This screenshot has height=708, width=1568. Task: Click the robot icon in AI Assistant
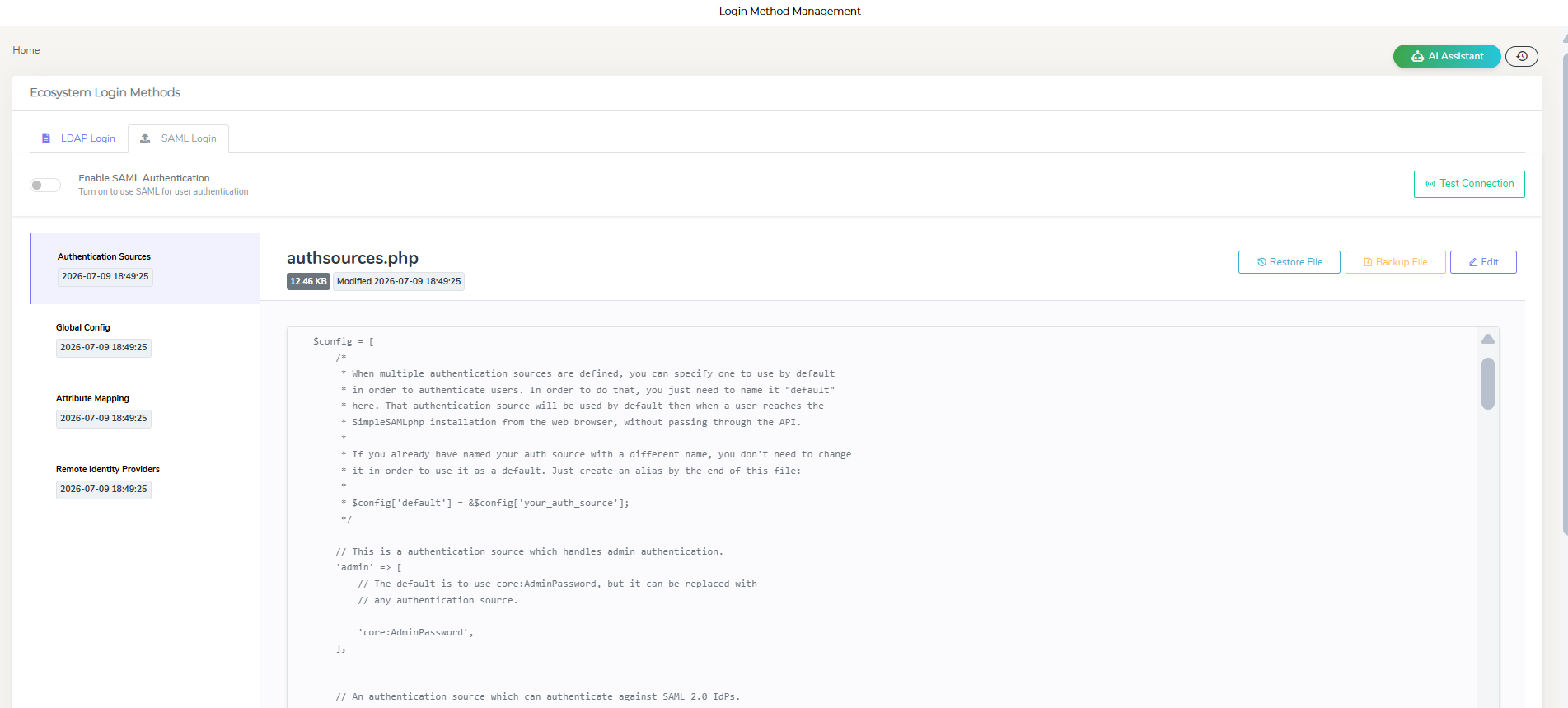point(1417,56)
